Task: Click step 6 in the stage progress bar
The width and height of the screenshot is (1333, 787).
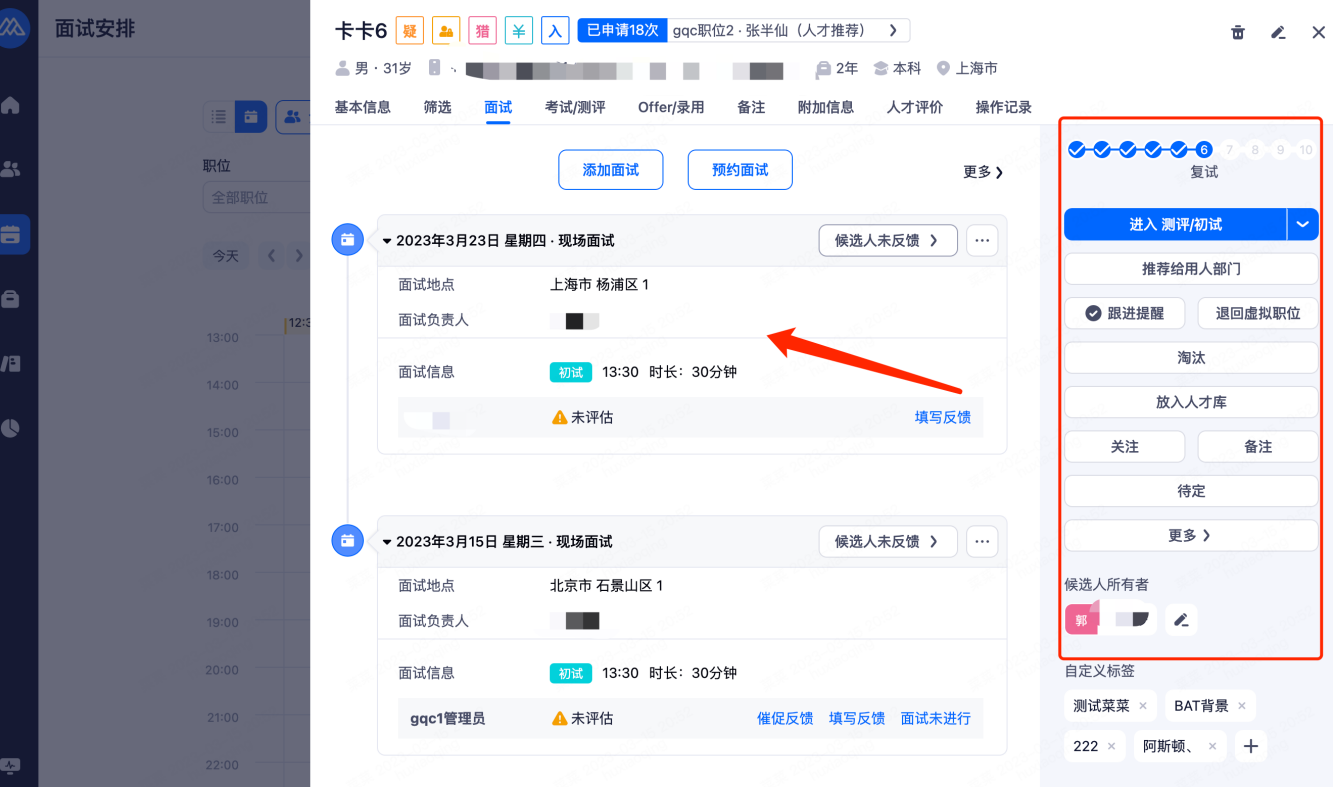Action: click(x=1204, y=150)
